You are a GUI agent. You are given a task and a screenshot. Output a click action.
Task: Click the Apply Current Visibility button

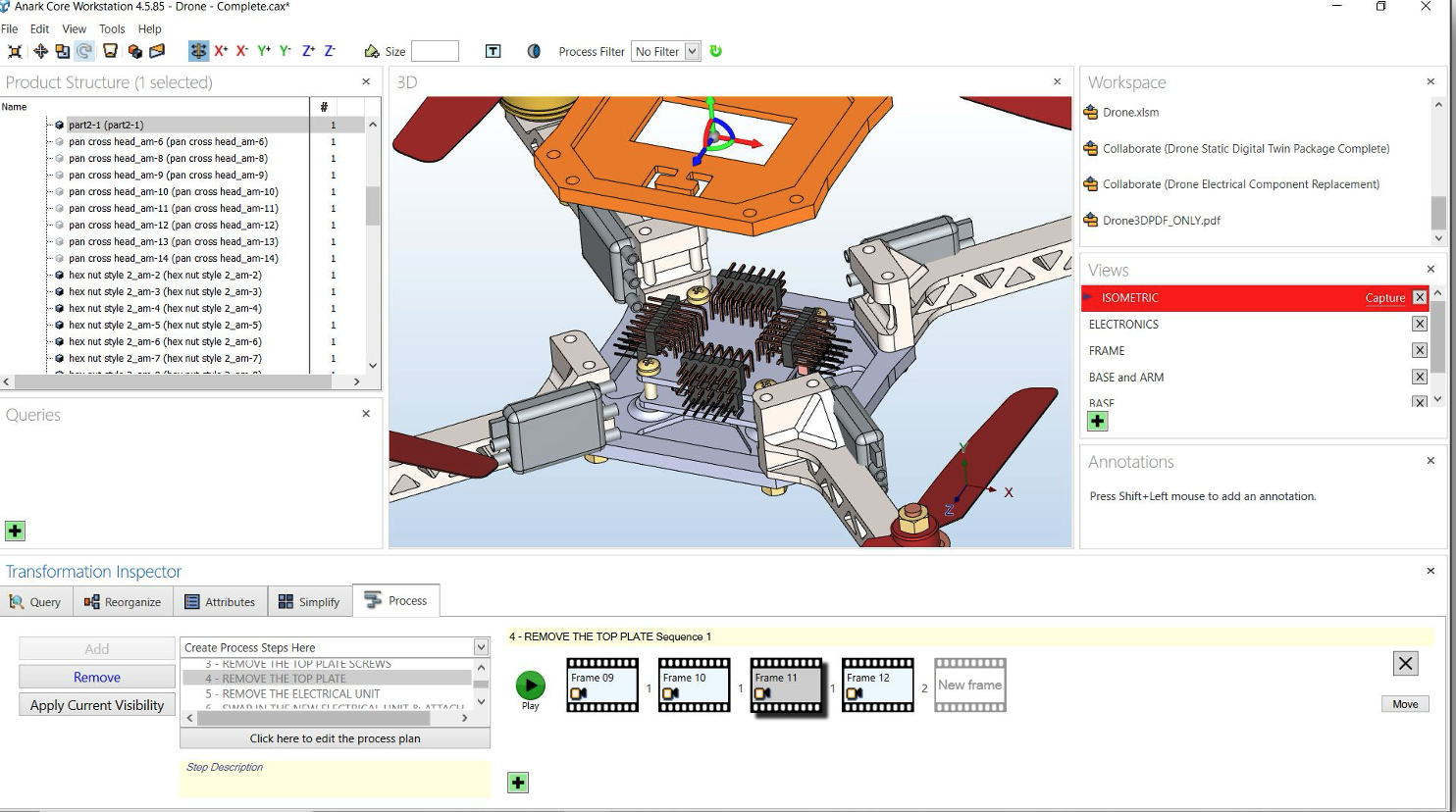pos(96,704)
